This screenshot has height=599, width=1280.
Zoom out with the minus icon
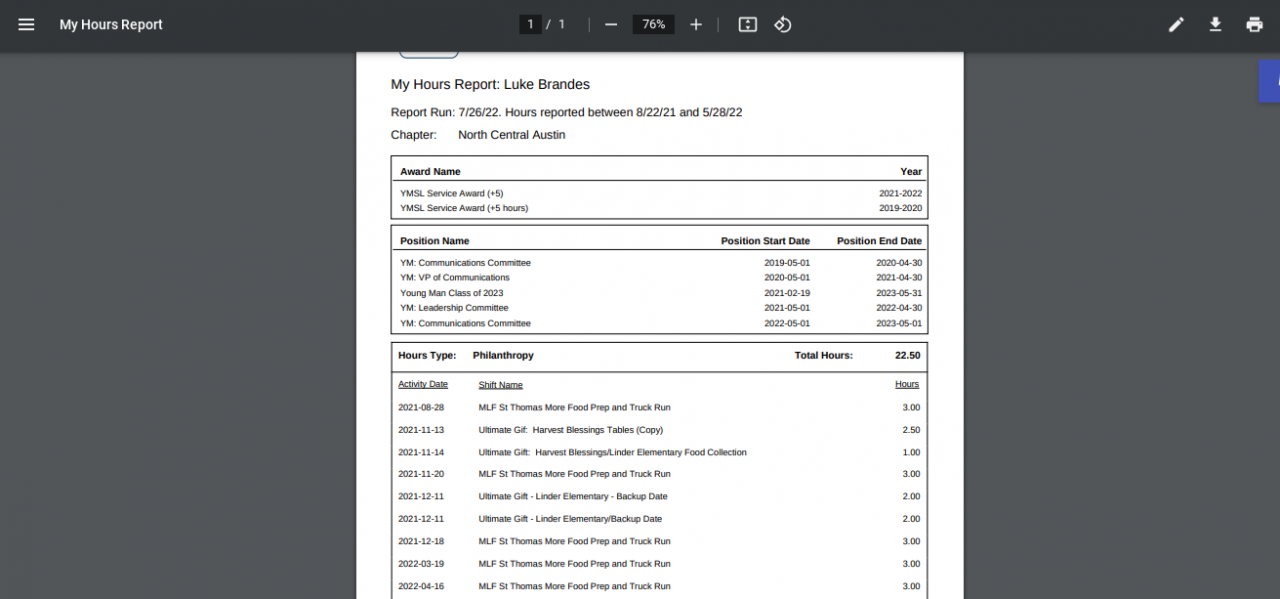coord(611,24)
